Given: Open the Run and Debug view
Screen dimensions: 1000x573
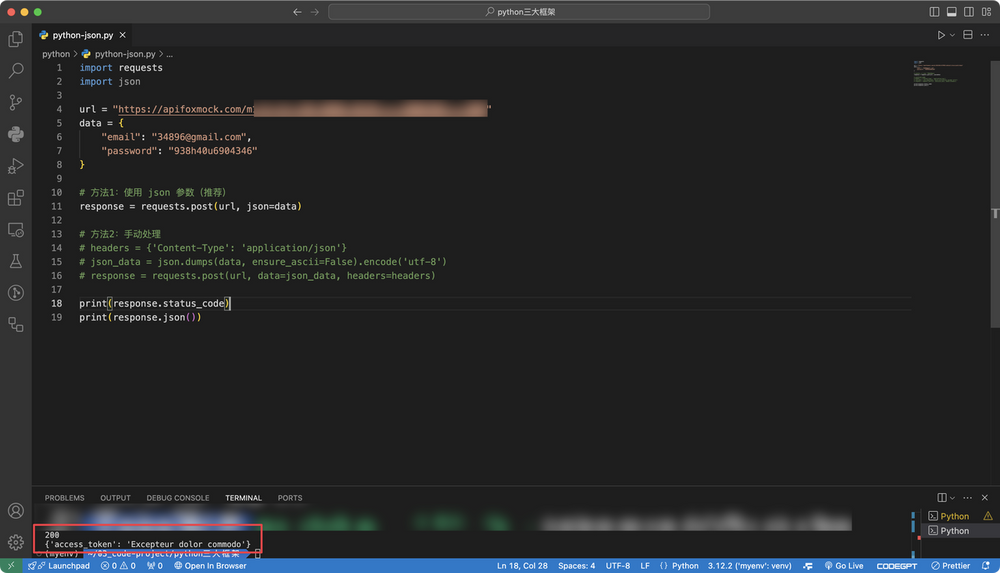Looking at the screenshot, I should 16,166.
